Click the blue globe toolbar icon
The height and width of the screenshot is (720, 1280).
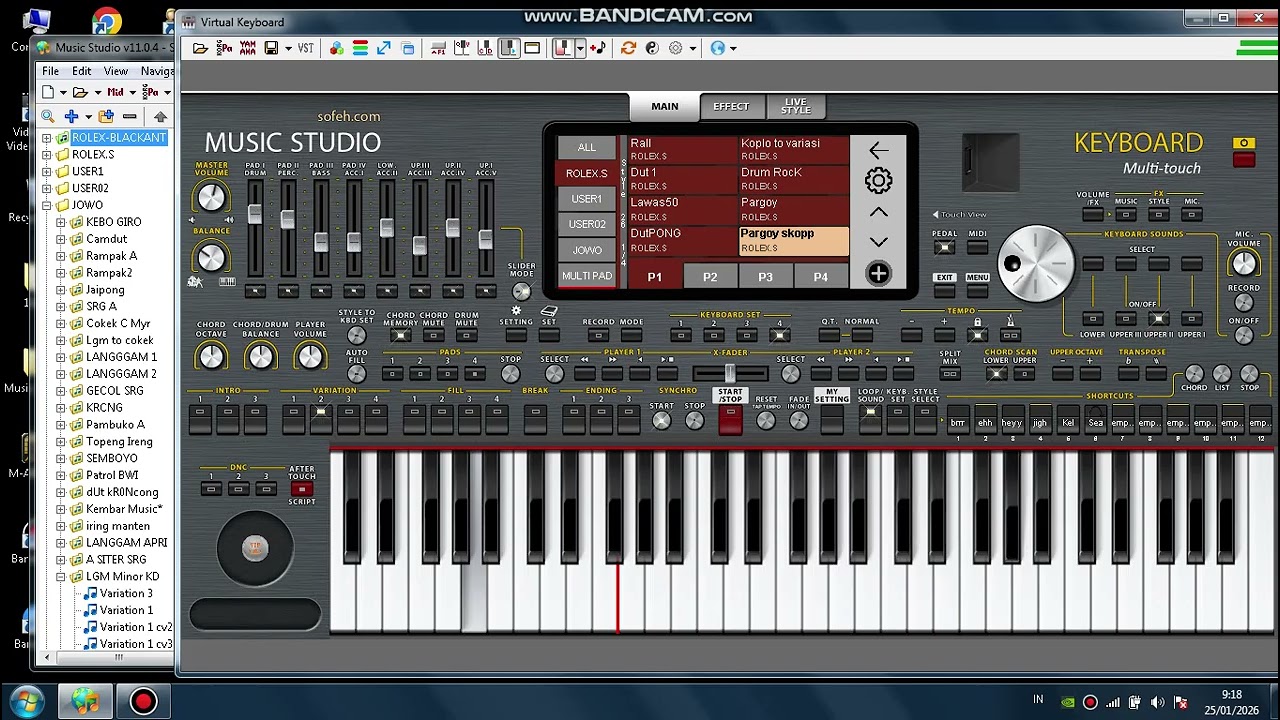717,48
